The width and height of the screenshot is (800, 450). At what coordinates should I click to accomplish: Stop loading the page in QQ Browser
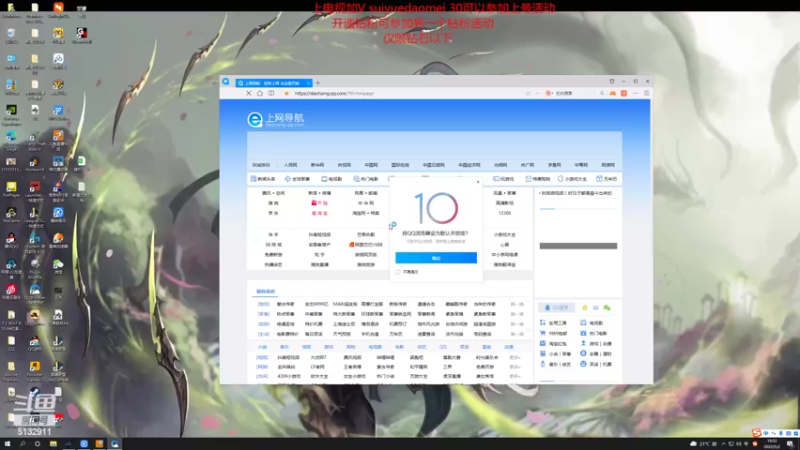click(248, 93)
